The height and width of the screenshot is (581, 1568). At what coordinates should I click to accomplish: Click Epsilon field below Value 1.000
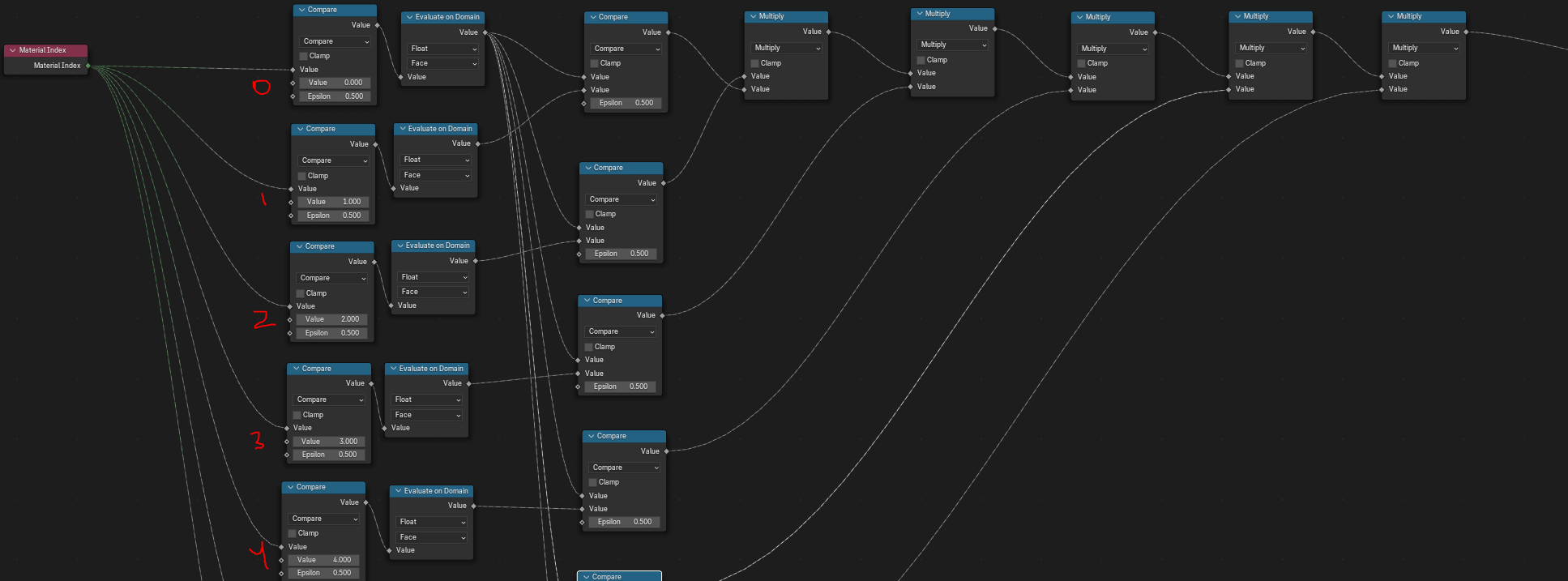click(x=333, y=216)
